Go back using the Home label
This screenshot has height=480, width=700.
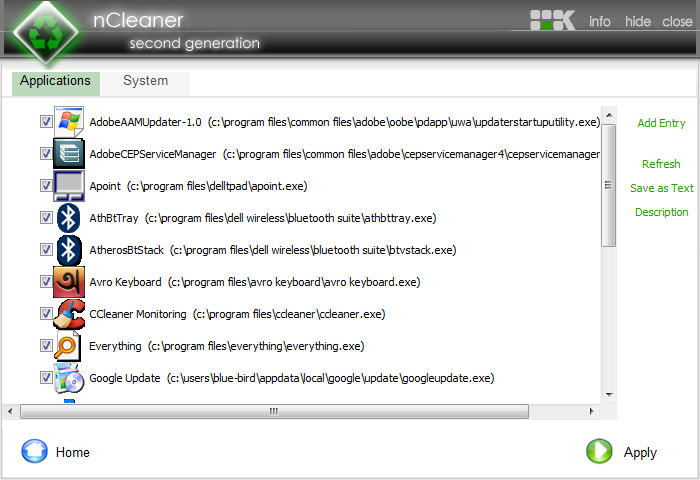tap(72, 452)
